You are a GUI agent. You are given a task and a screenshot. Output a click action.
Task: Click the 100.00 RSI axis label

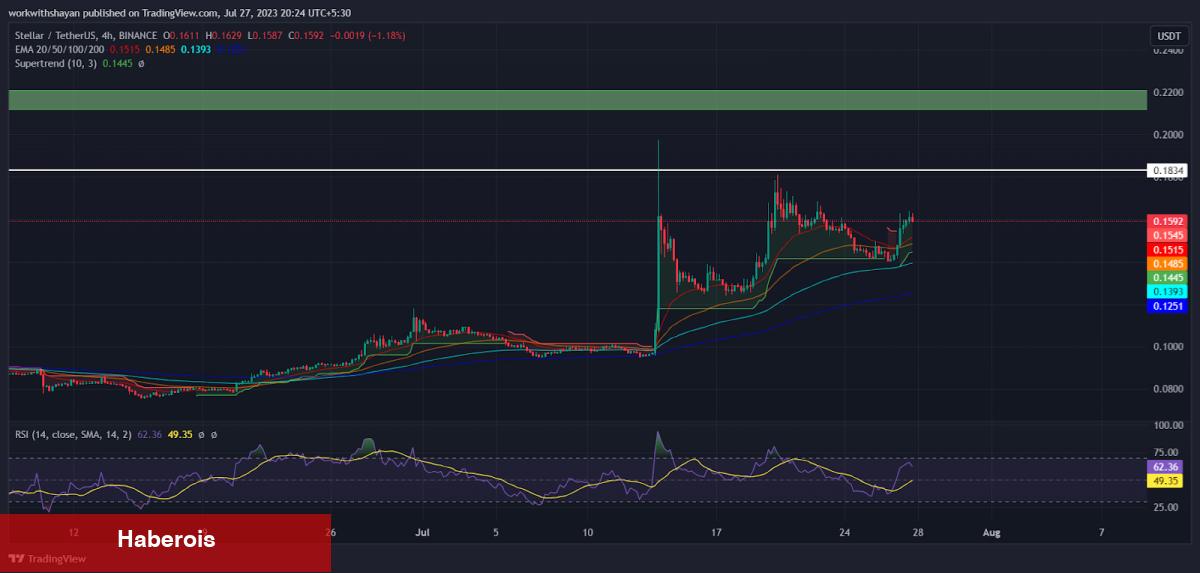tap(1168, 425)
